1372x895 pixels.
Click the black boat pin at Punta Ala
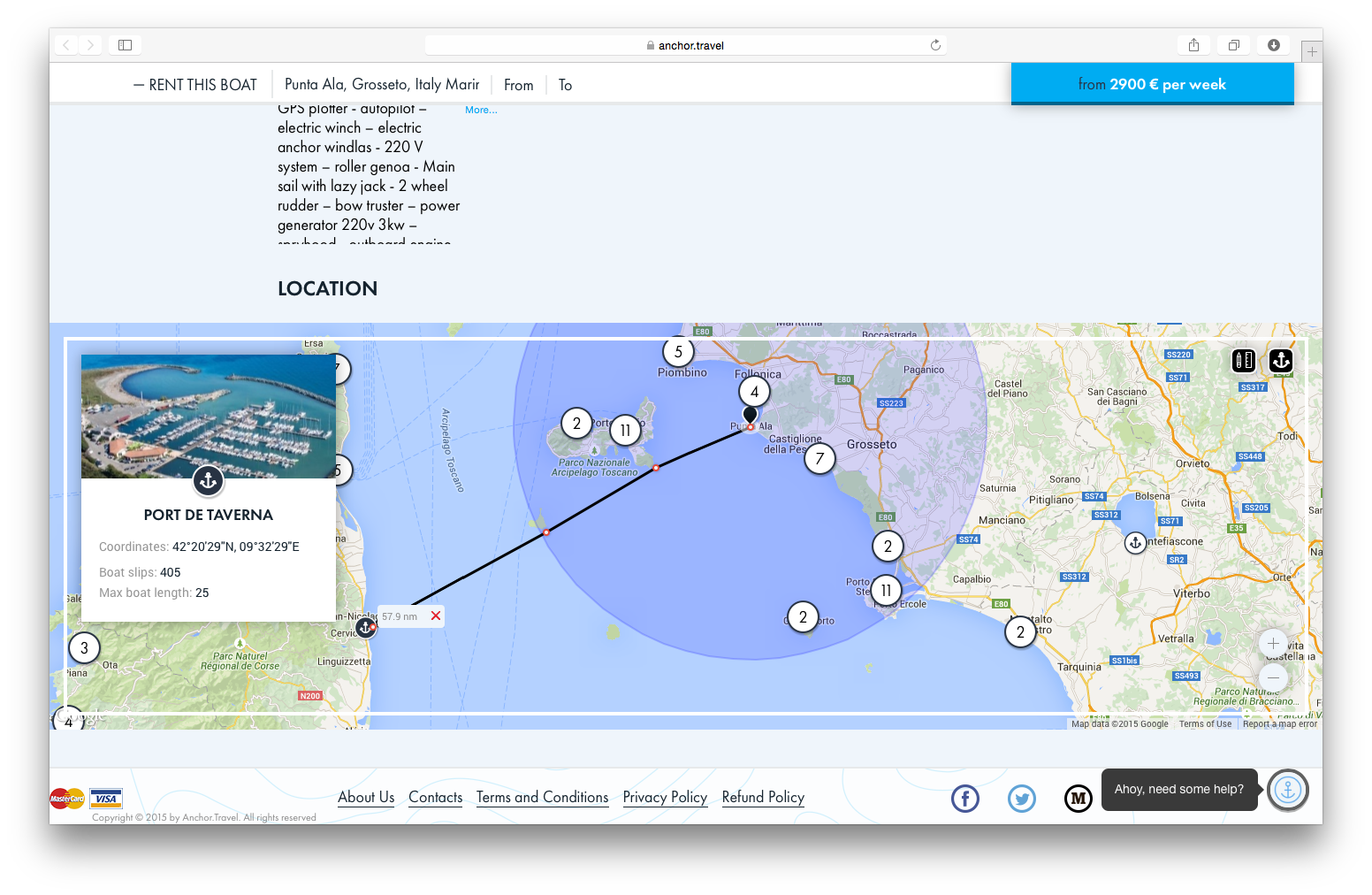click(750, 415)
